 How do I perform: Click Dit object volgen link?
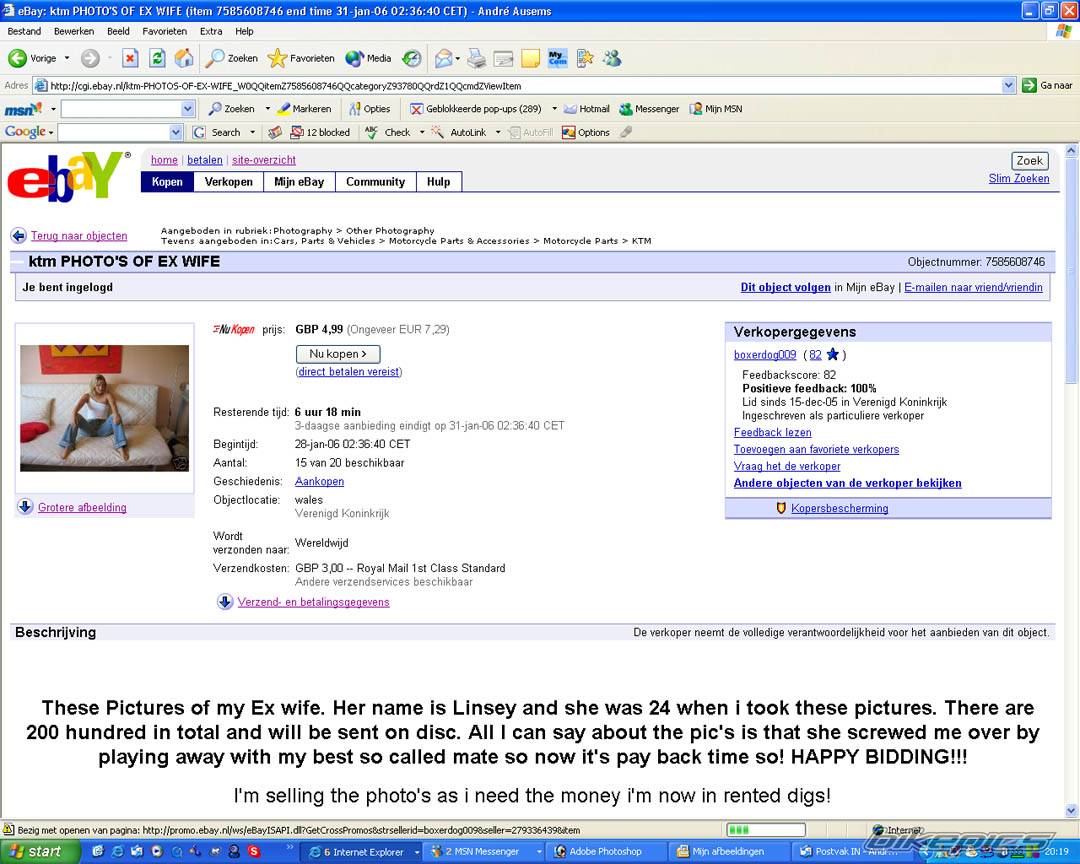(785, 287)
